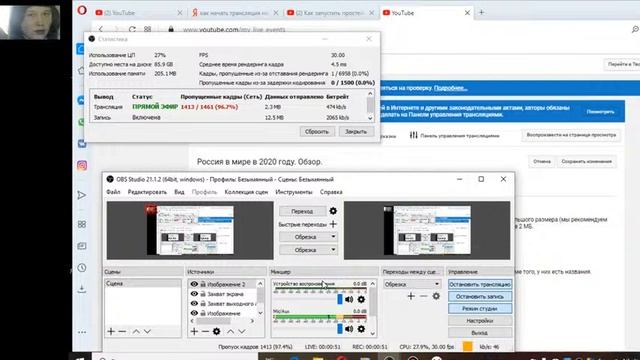Screen dimensions: 640x360
Task: Remove selected scene with minus
Action: (122, 331)
